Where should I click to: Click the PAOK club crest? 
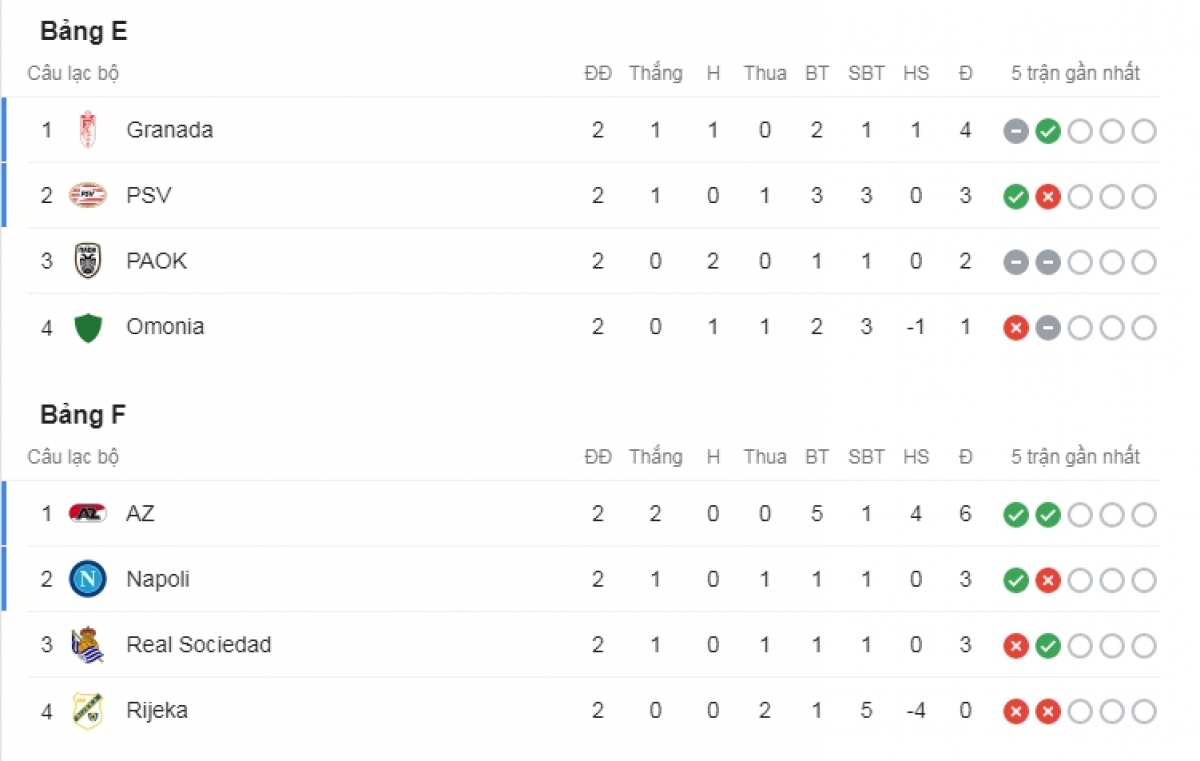88,261
